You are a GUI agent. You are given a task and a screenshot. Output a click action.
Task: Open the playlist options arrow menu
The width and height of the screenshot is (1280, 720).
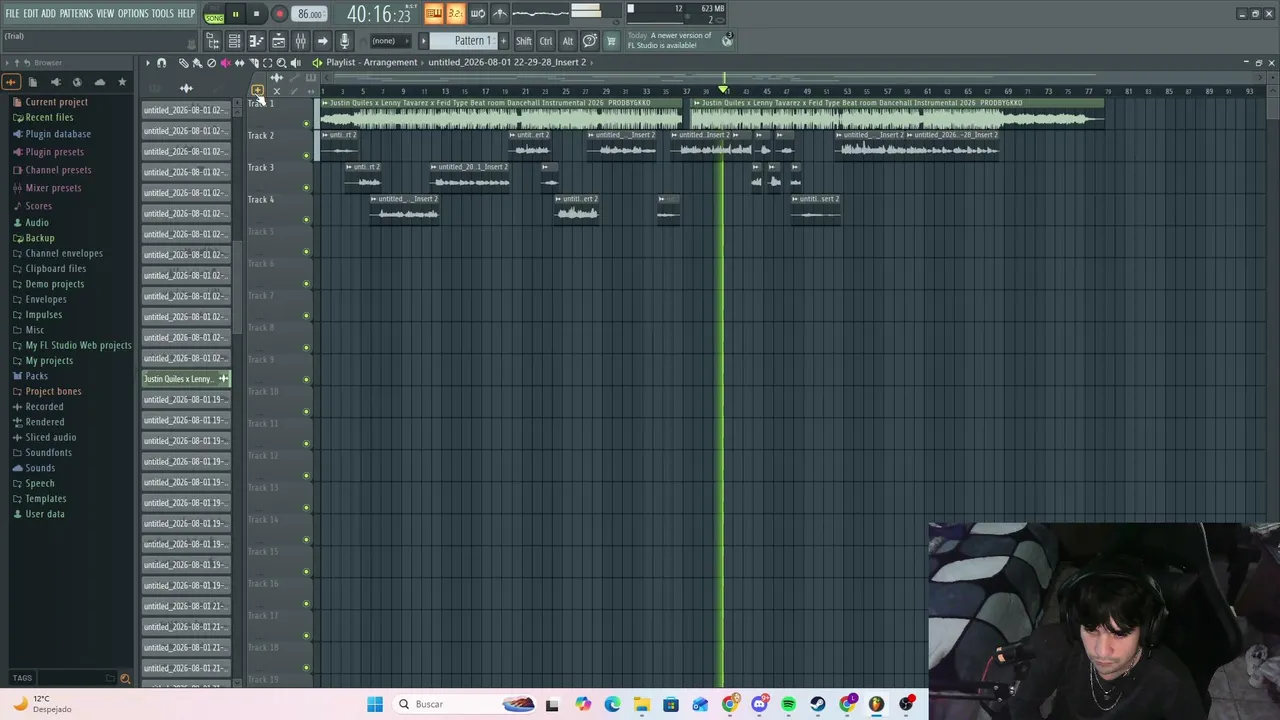tap(147, 63)
